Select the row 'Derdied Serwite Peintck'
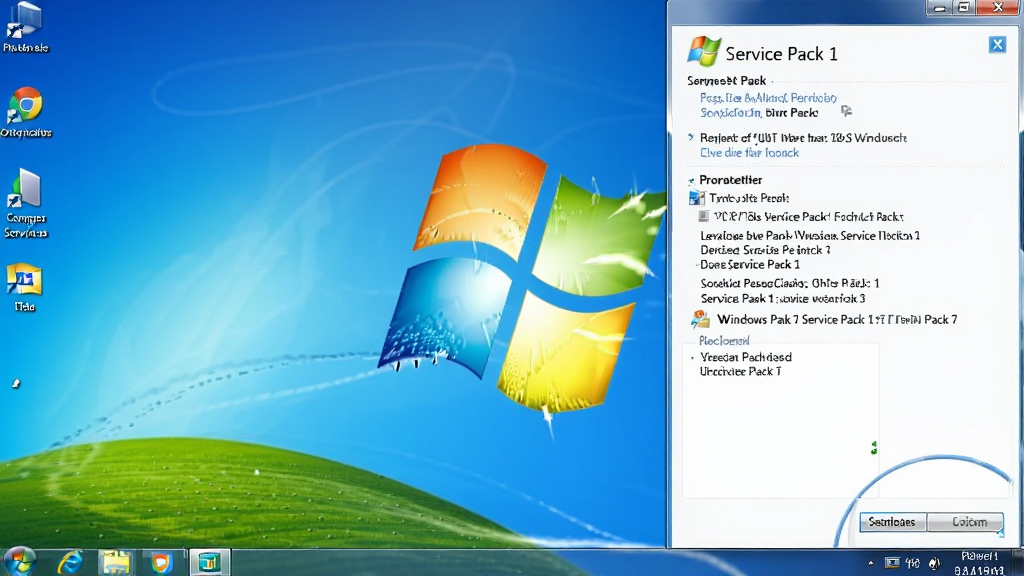 pyautogui.click(x=765, y=250)
